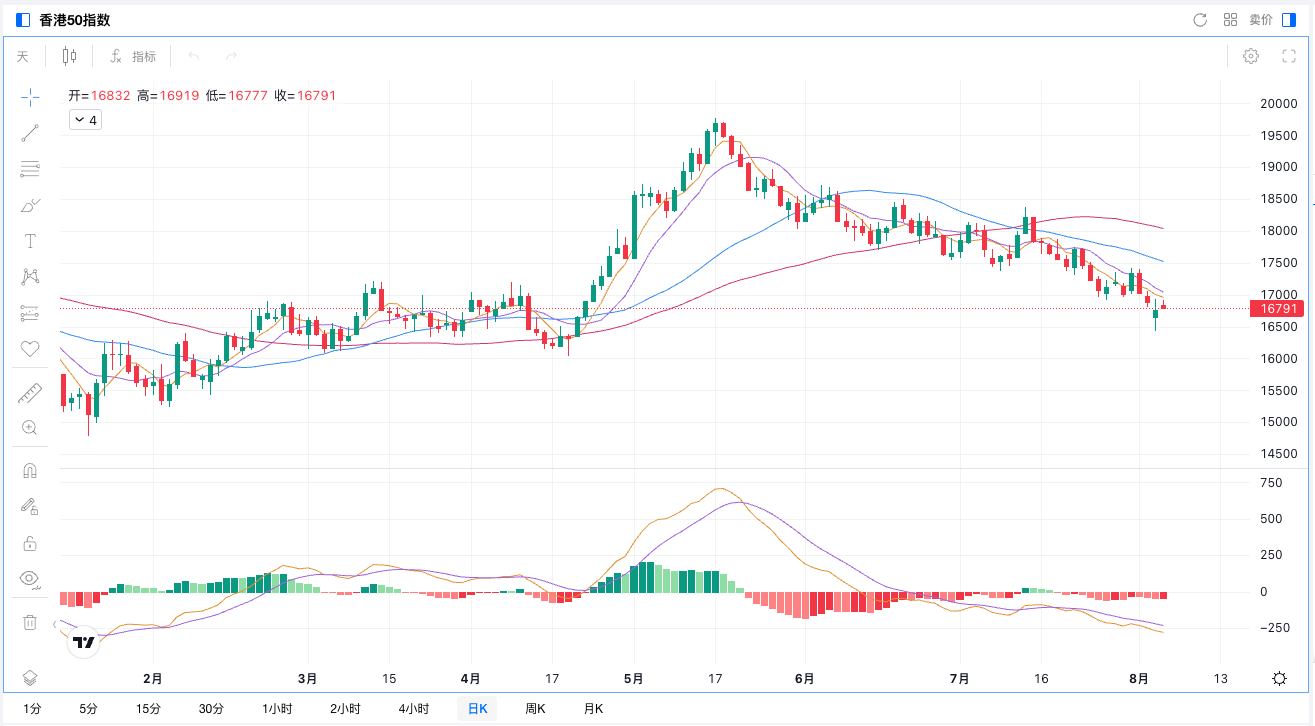Click the 低=16777 low value

point(236,96)
